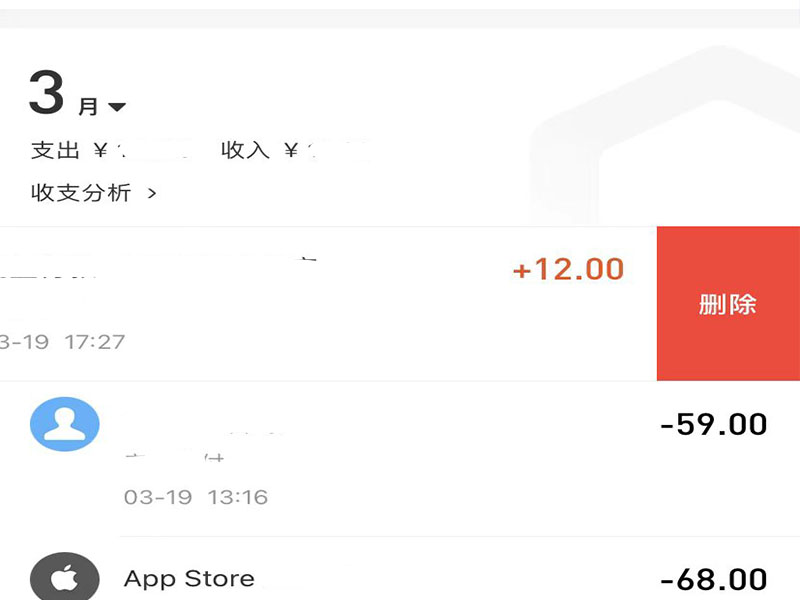Tap the 收入 income total label
800x600 pixels.
click(245, 151)
